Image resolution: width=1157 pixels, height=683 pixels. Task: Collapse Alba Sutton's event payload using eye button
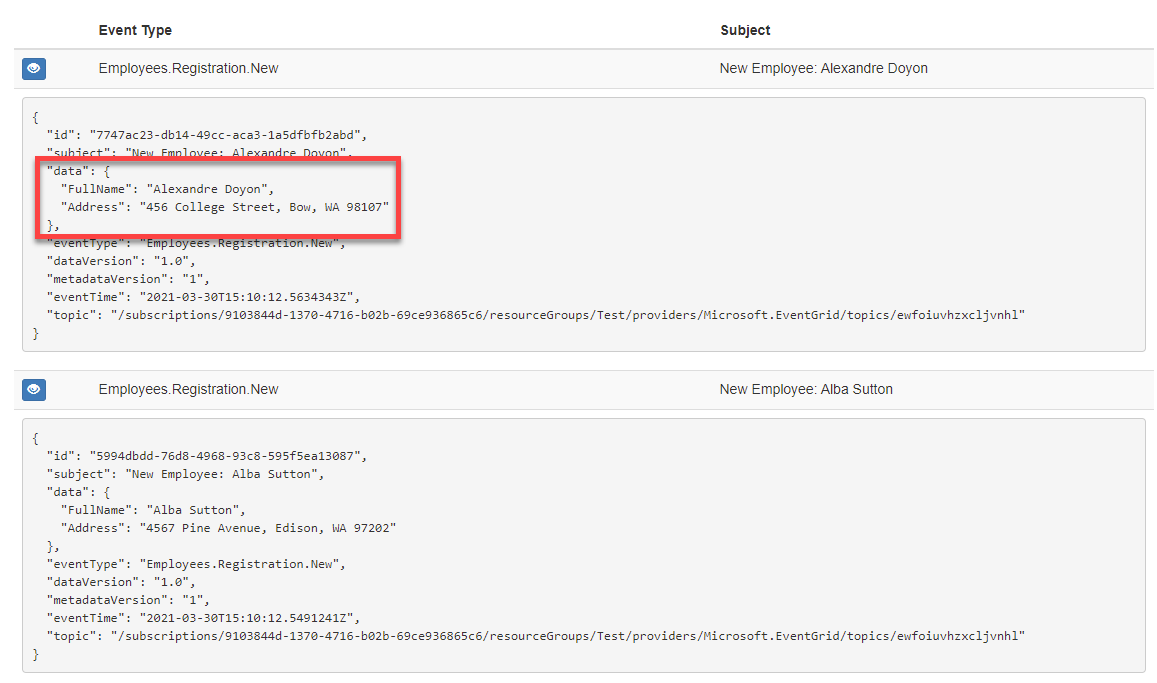tap(33, 389)
